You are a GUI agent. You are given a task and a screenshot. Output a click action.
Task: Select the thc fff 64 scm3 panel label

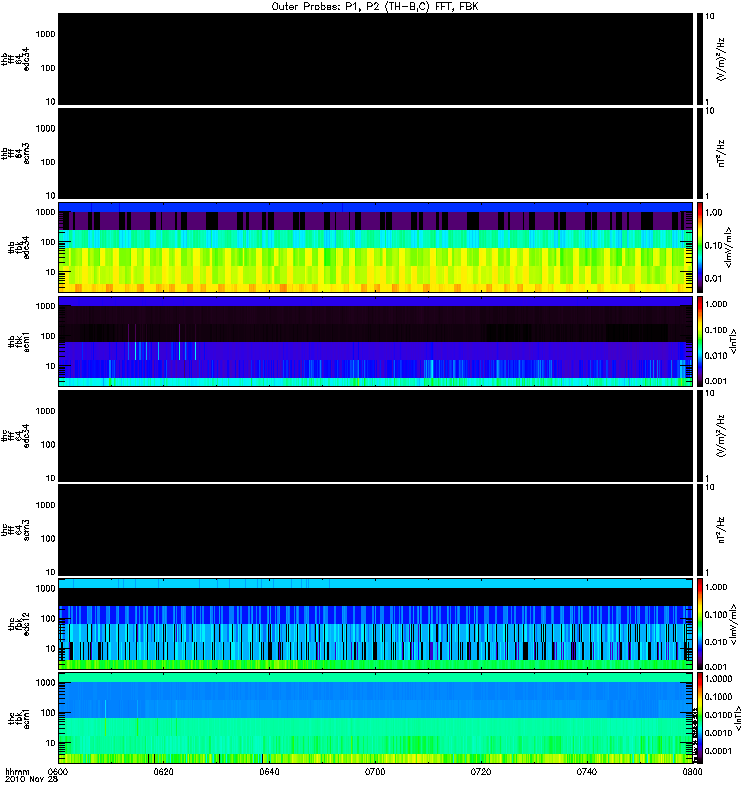click(15, 530)
